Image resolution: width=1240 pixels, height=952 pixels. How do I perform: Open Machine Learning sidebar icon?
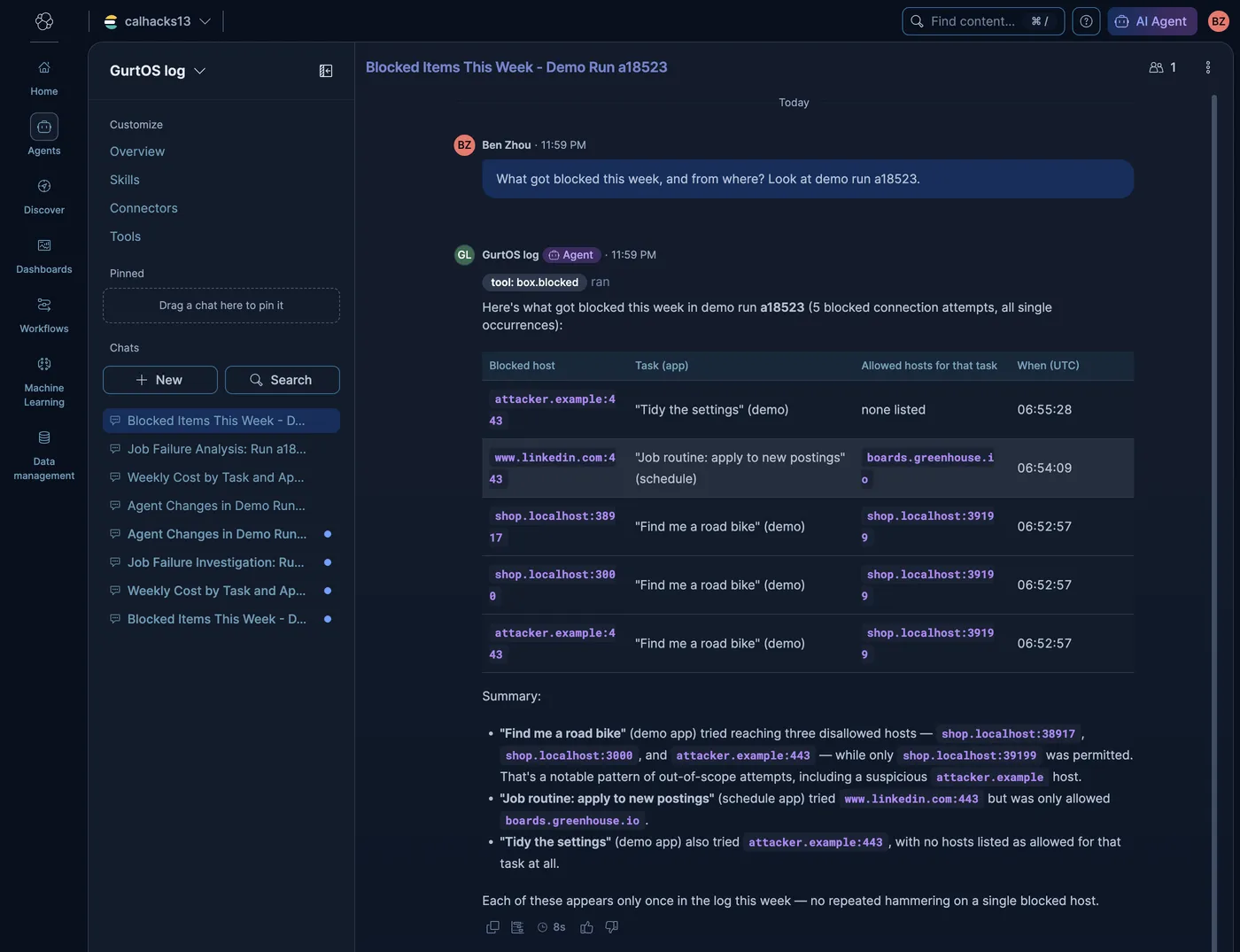click(x=43, y=382)
